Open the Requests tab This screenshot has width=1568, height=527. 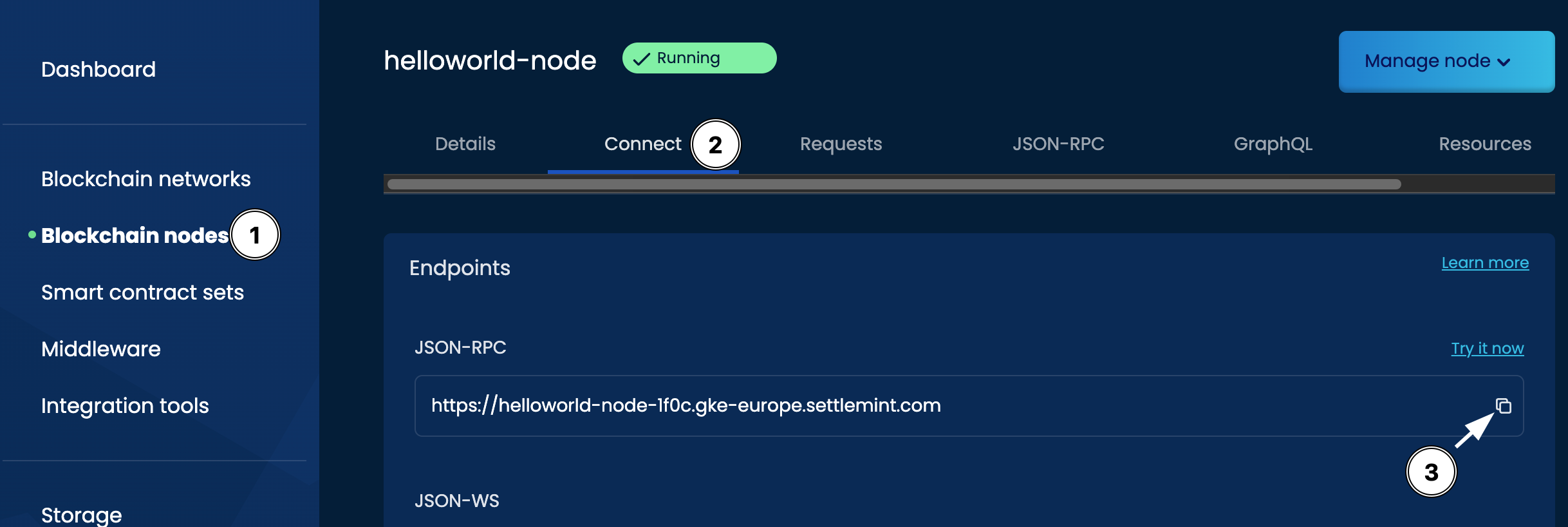pos(841,144)
